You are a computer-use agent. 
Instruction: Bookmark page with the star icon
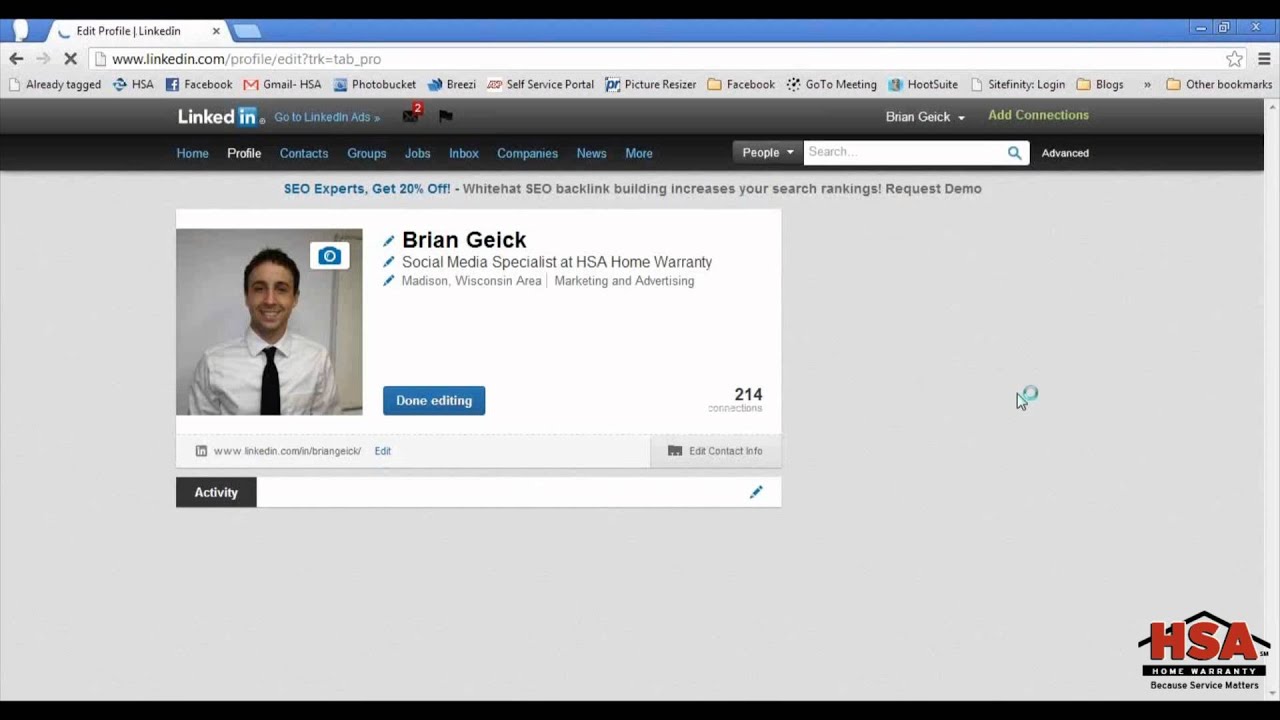coord(1235,59)
